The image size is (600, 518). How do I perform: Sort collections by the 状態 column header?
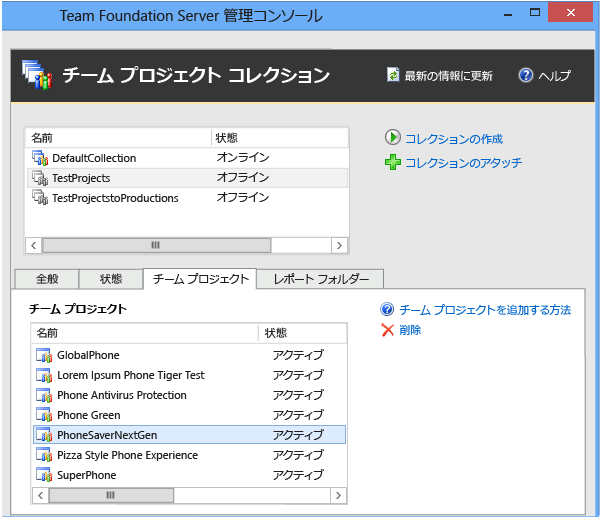point(280,138)
